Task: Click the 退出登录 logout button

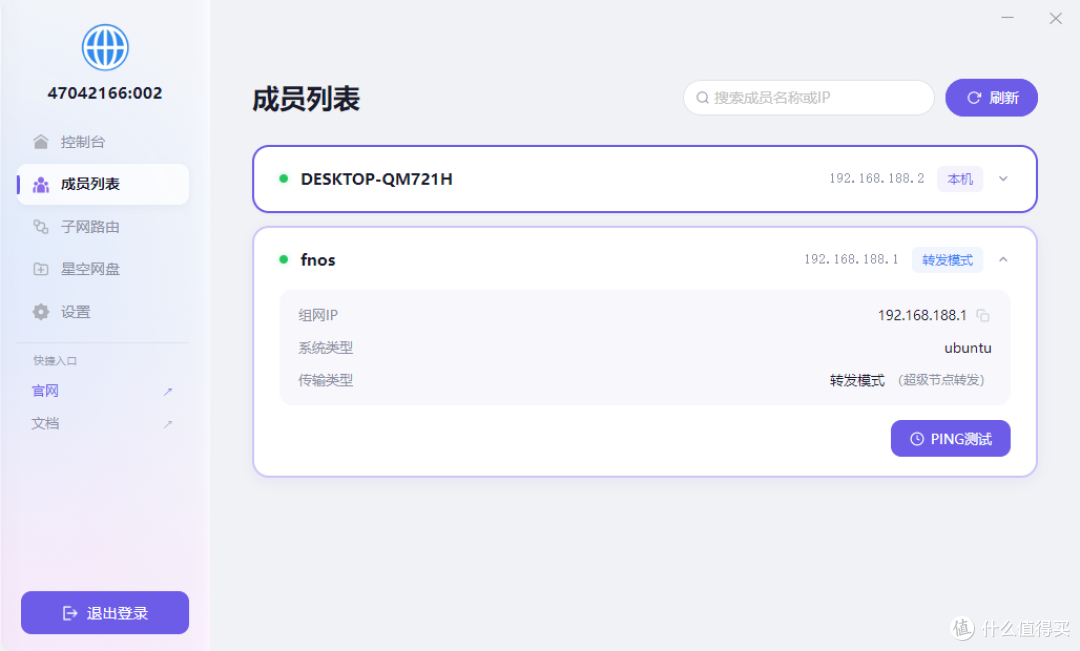Action: 105,612
